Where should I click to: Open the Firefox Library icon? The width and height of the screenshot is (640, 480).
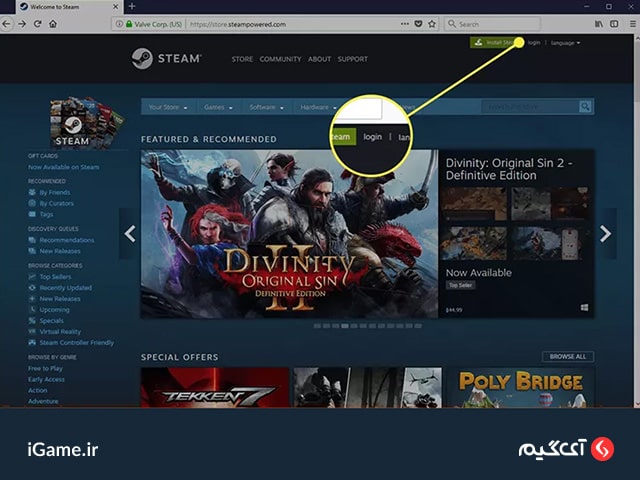pyautogui.click(x=599, y=24)
